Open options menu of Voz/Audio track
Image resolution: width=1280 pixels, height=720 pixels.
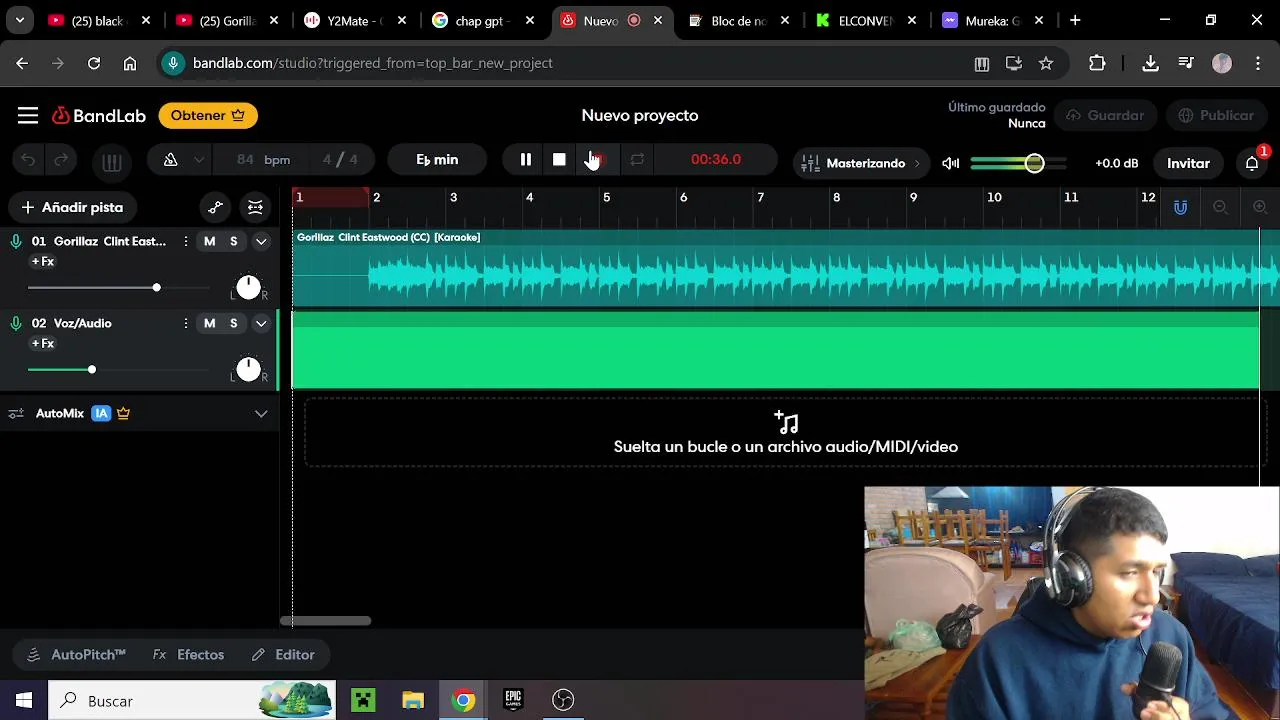[185, 323]
